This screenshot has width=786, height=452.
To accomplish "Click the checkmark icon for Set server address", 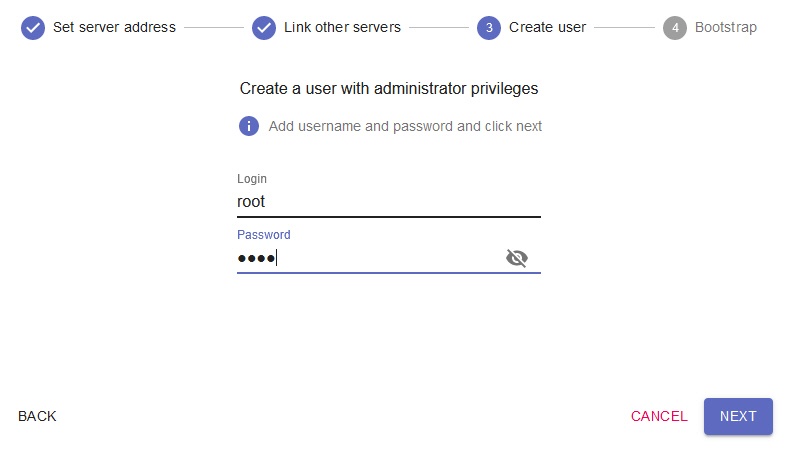I will click(33, 27).
